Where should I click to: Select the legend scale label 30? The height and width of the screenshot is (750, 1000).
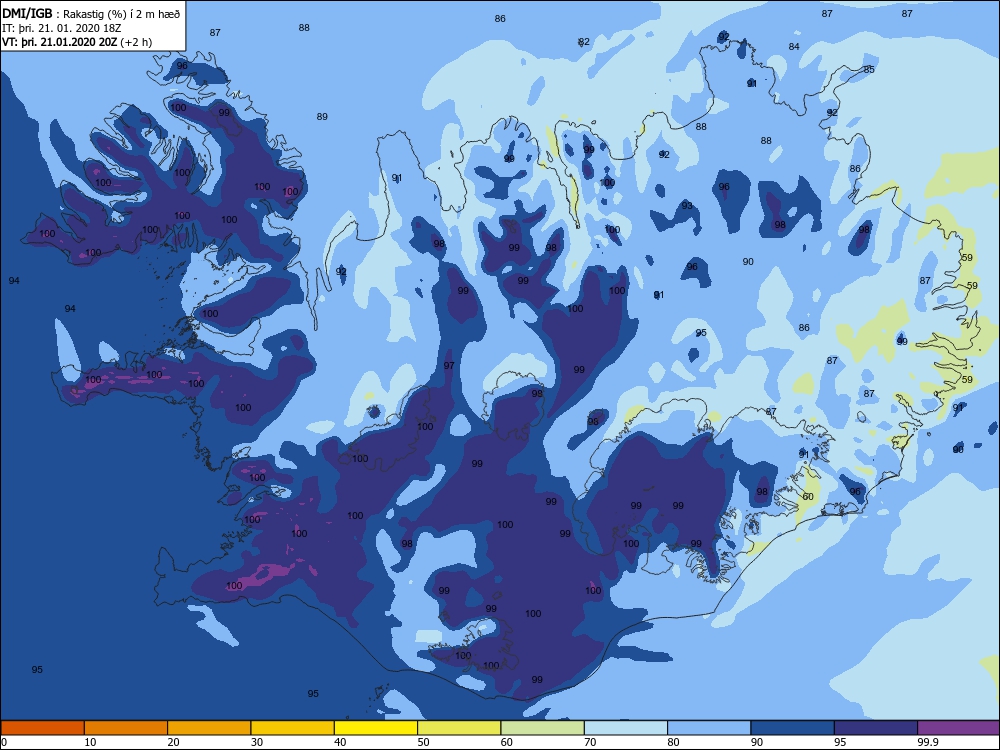257,742
